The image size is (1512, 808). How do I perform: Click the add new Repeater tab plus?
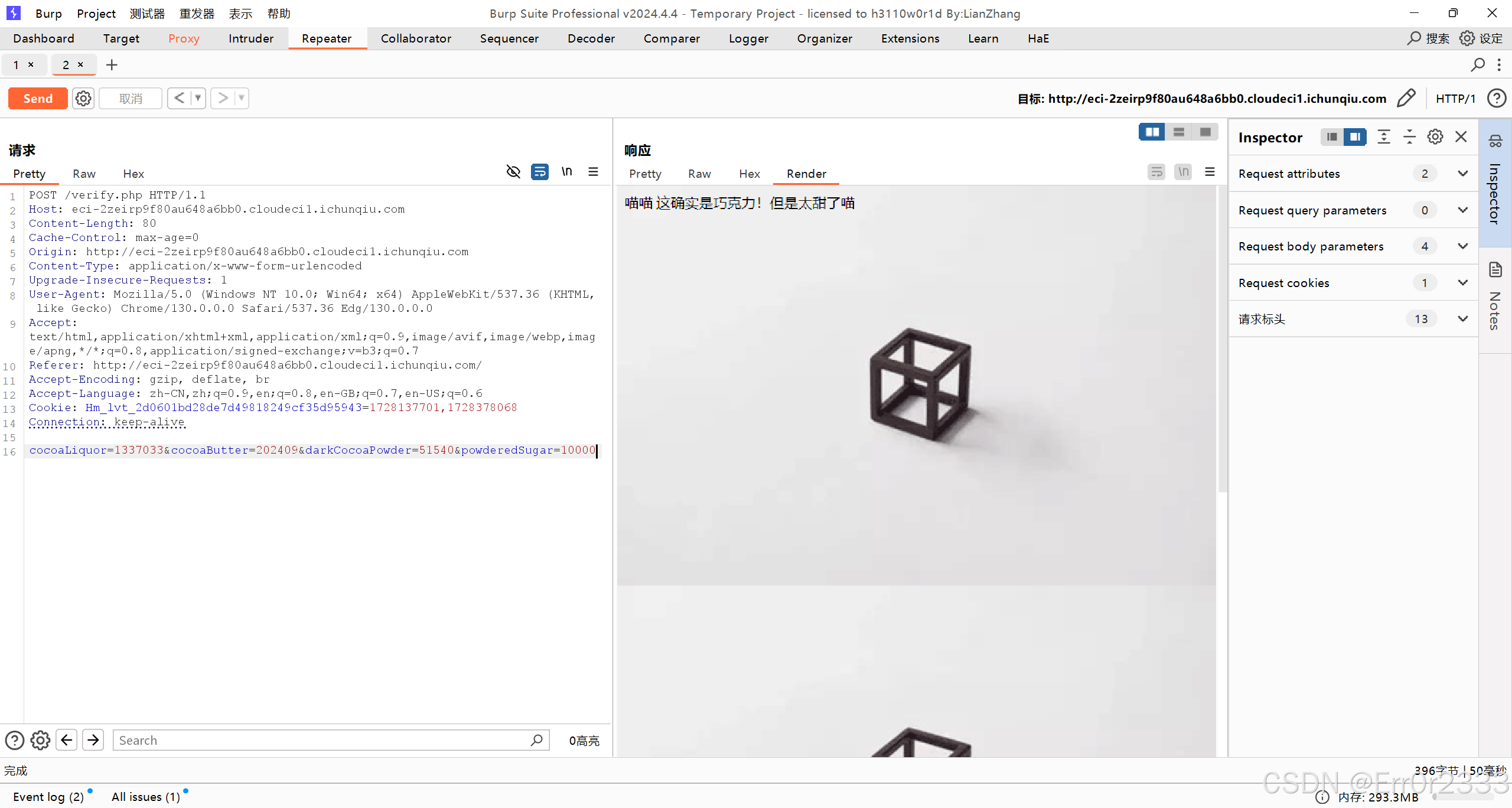click(112, 65)
